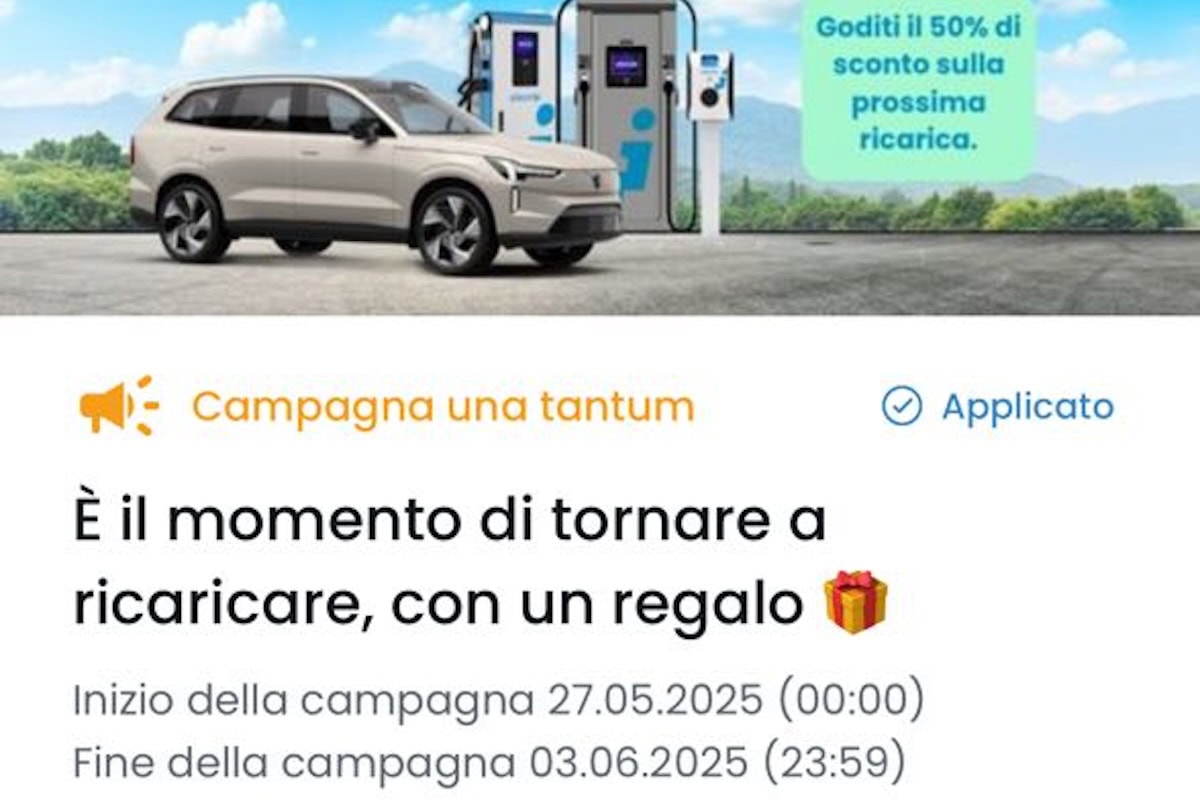Click the blue checkmark circle beside Applicato
The width and height of the screenshot is (1200, 800).
[901, 406]
